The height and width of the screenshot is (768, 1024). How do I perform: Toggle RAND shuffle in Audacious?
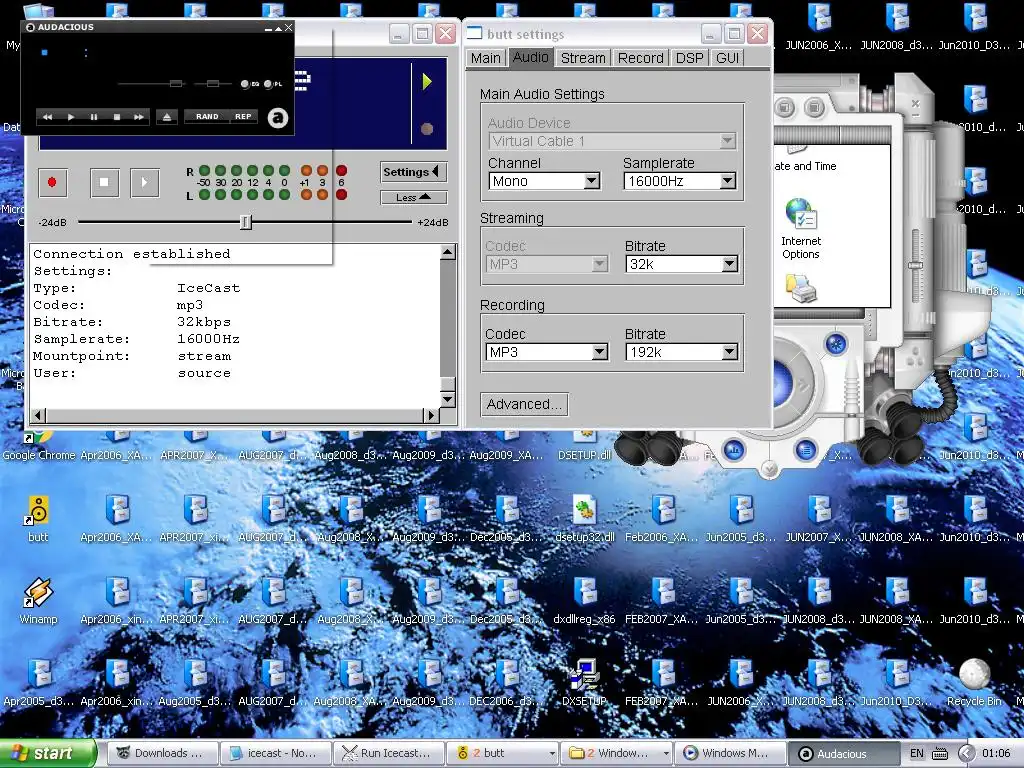(x=207, y=117)
